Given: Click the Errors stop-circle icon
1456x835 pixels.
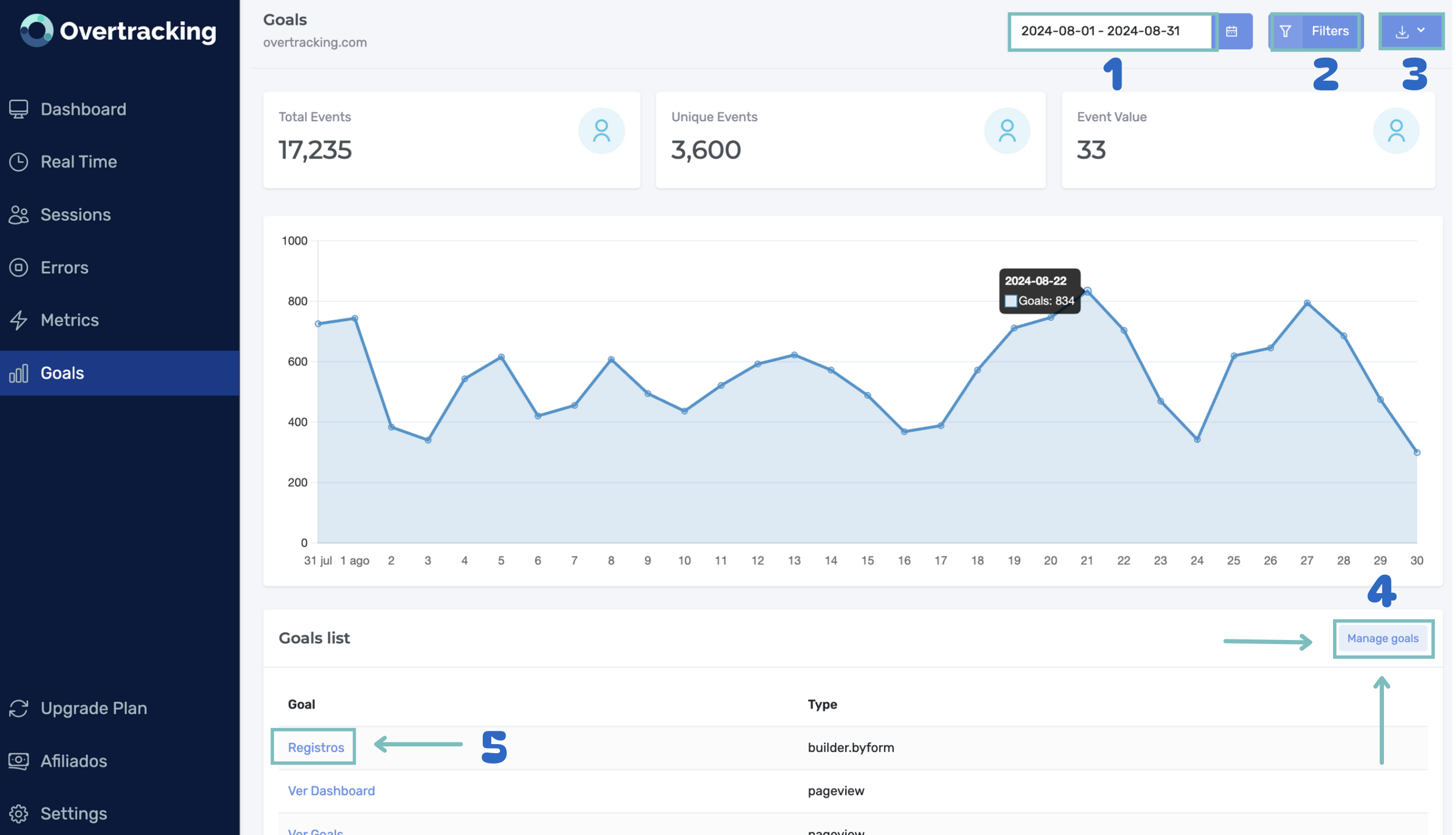Looking at the screenshot, I should [x=18, y=267].
